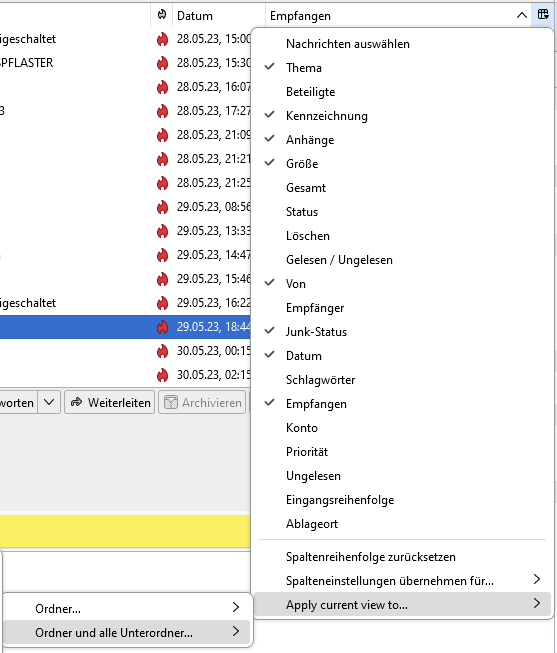Click junk flame icon for 28.05.23, 15:00
Screen dimensions: 557x653
pos(162,39)
